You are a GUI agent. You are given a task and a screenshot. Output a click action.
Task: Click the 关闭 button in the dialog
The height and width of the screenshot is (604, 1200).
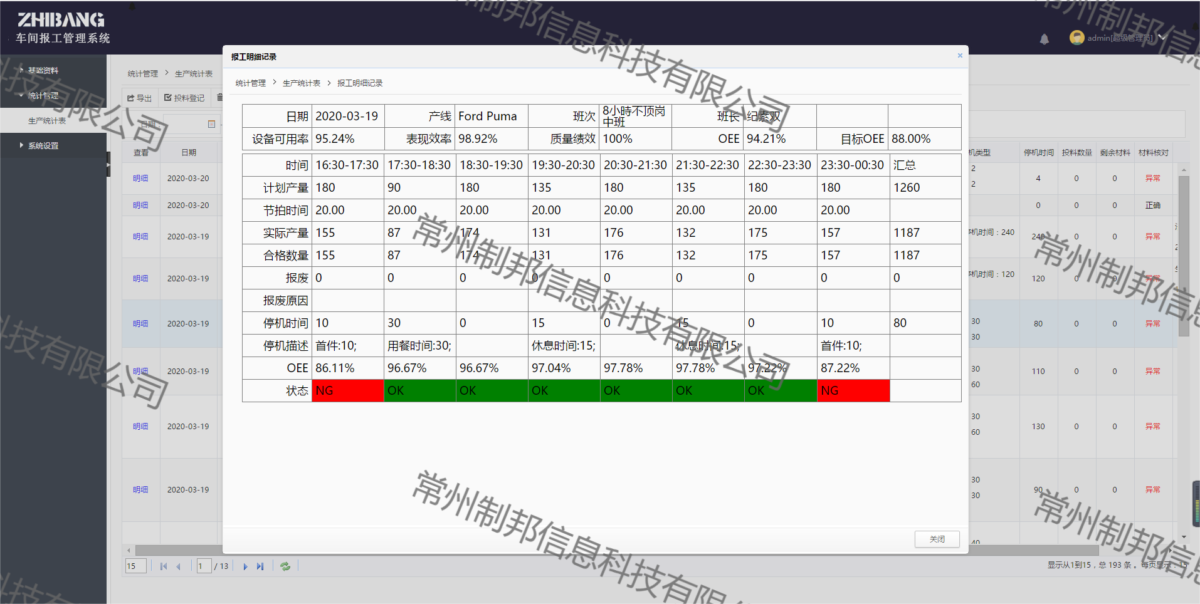tap(937, 539)
